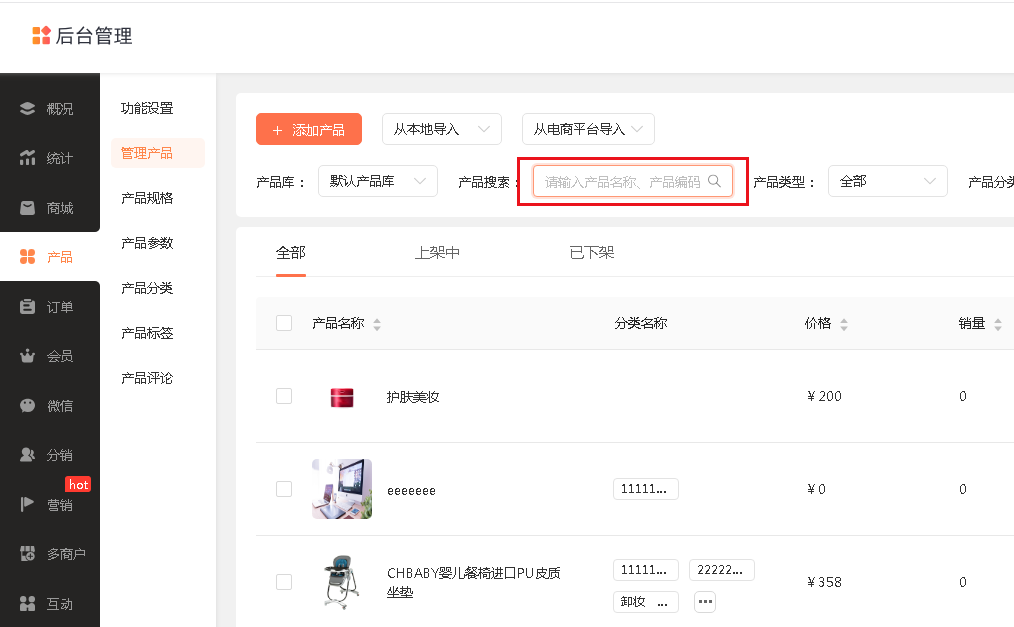
Task: Click the 添加产品 button
Action: 309,129
